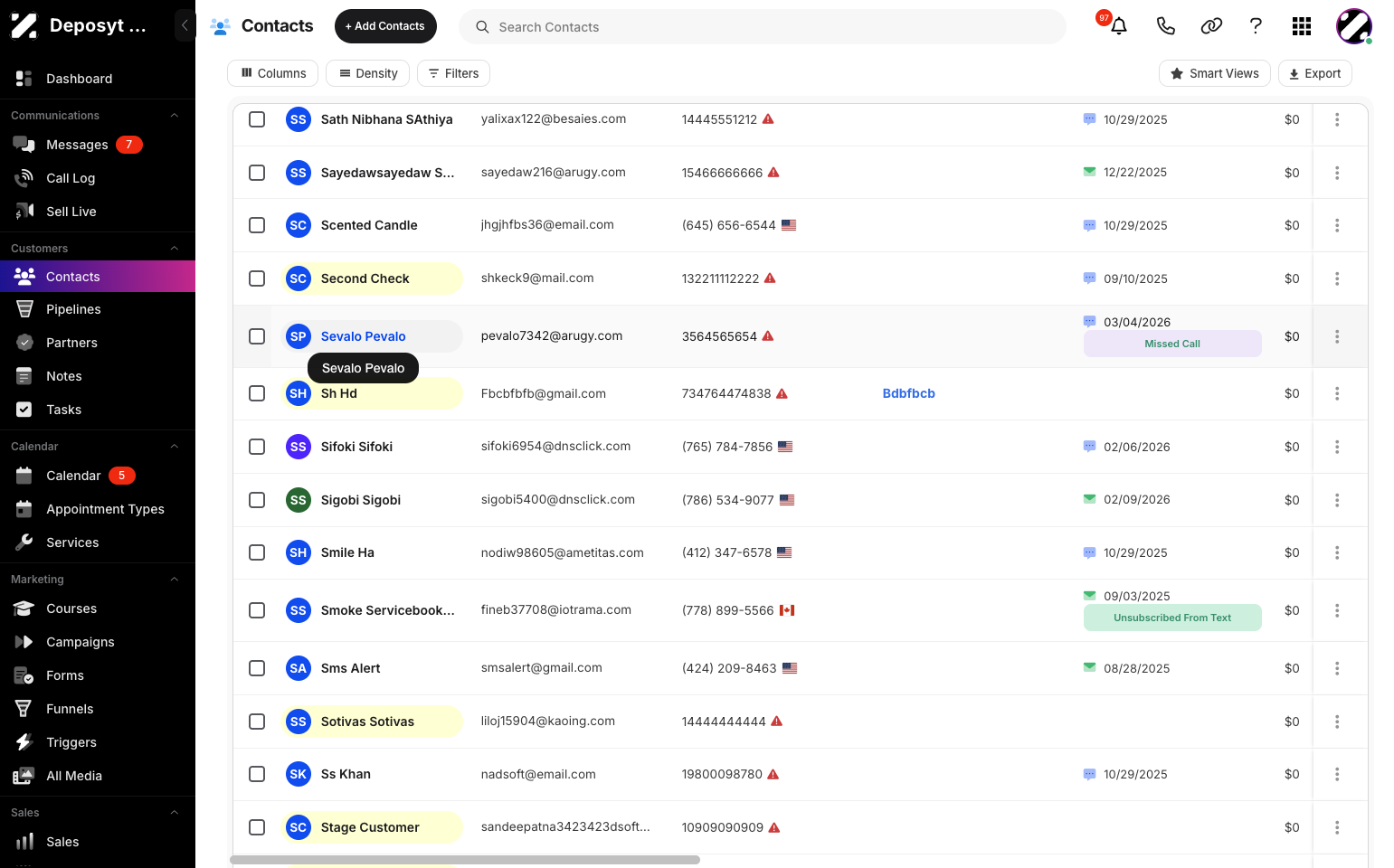Click the Add Contacts button

pyautogui.click(x=385, y=26)
